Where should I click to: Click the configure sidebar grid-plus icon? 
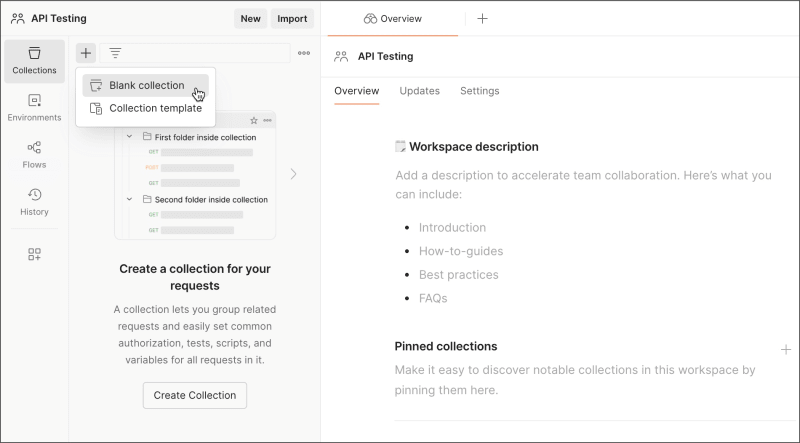34,254
